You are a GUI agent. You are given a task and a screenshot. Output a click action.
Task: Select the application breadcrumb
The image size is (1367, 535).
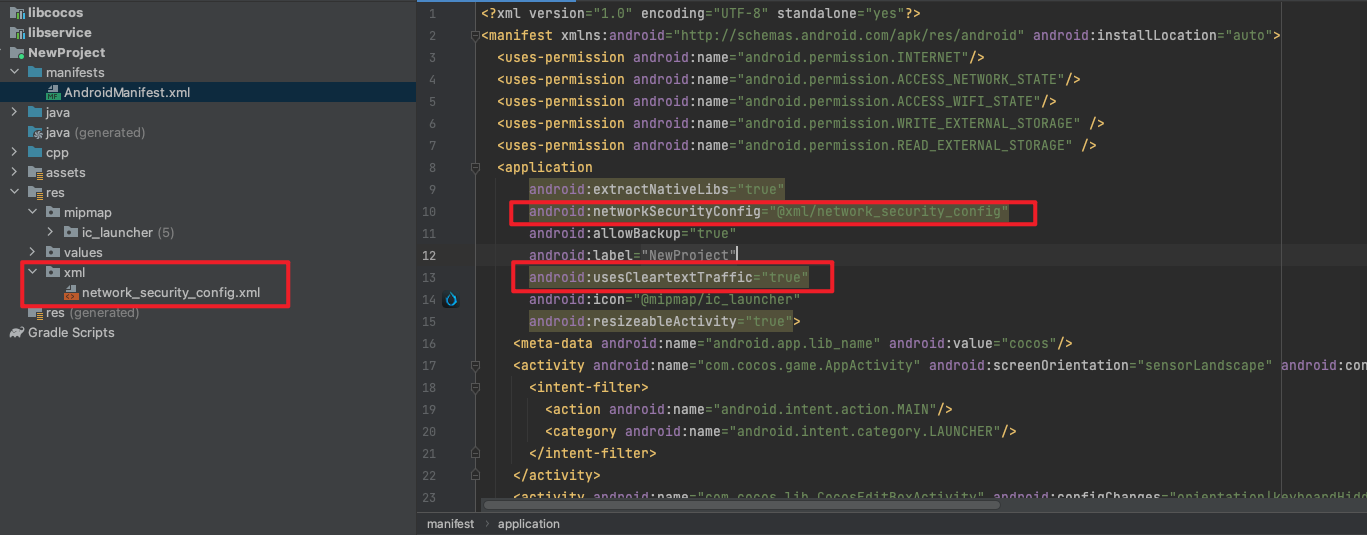[x=529, y=524]
